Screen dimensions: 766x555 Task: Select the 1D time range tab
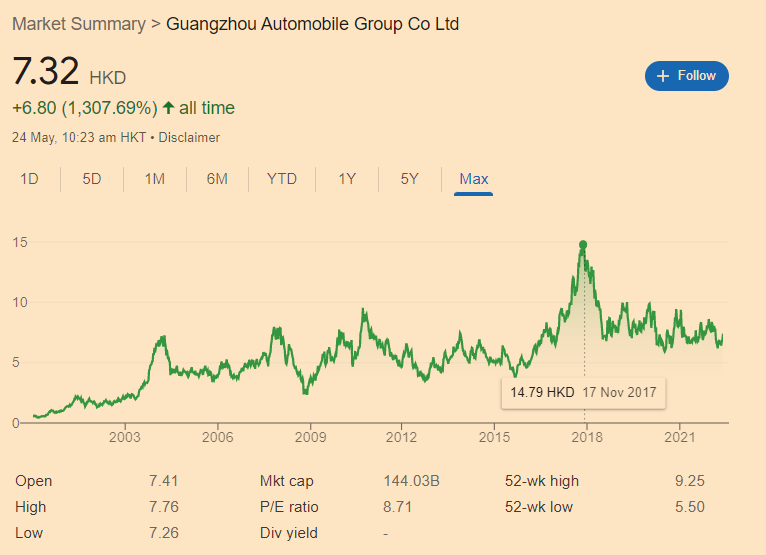click(x=29, y=179)
